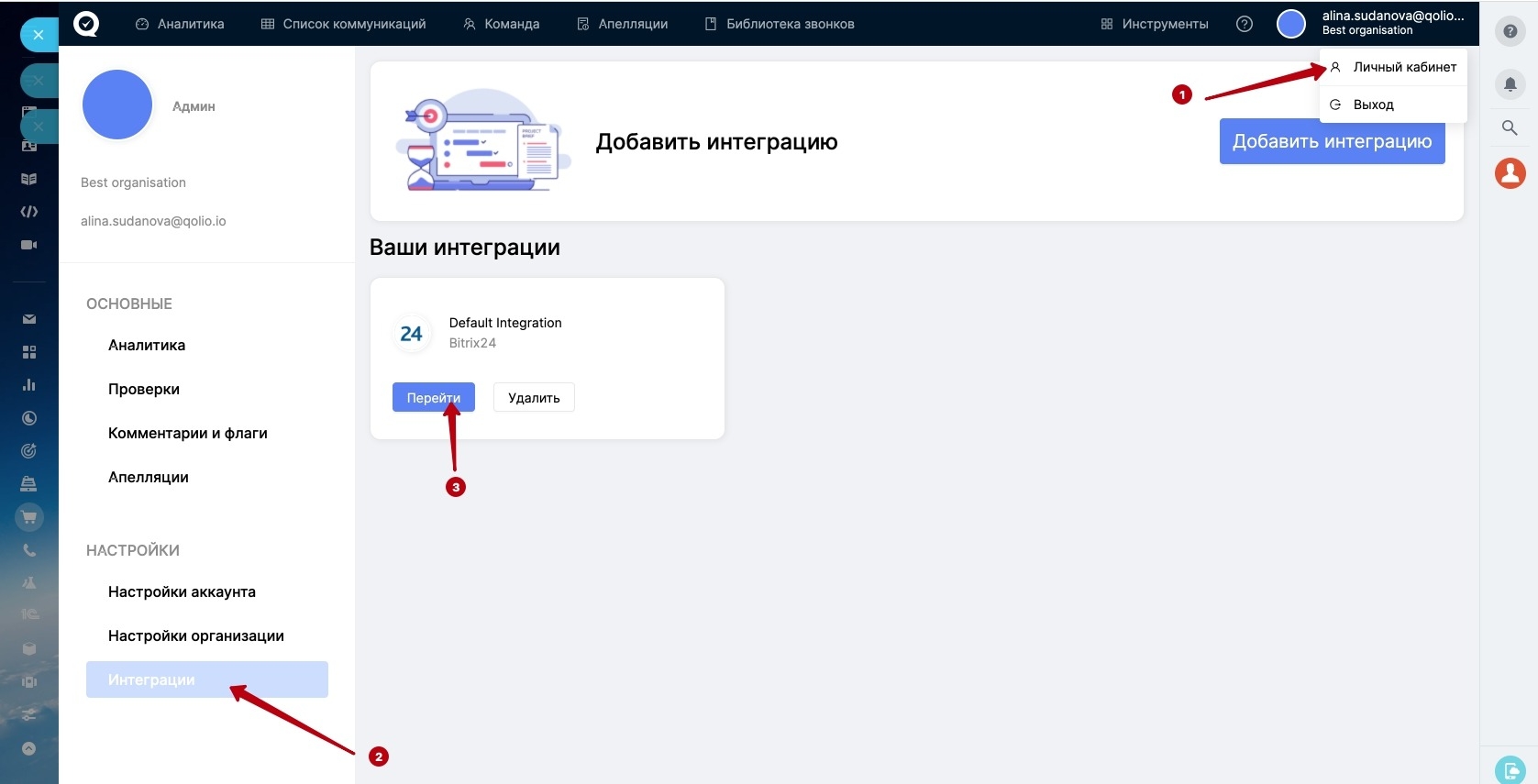This screenshot has width=1538, height=784.
Task: Open the Инструменты dropdown menu
Action: click(1155, 24)
